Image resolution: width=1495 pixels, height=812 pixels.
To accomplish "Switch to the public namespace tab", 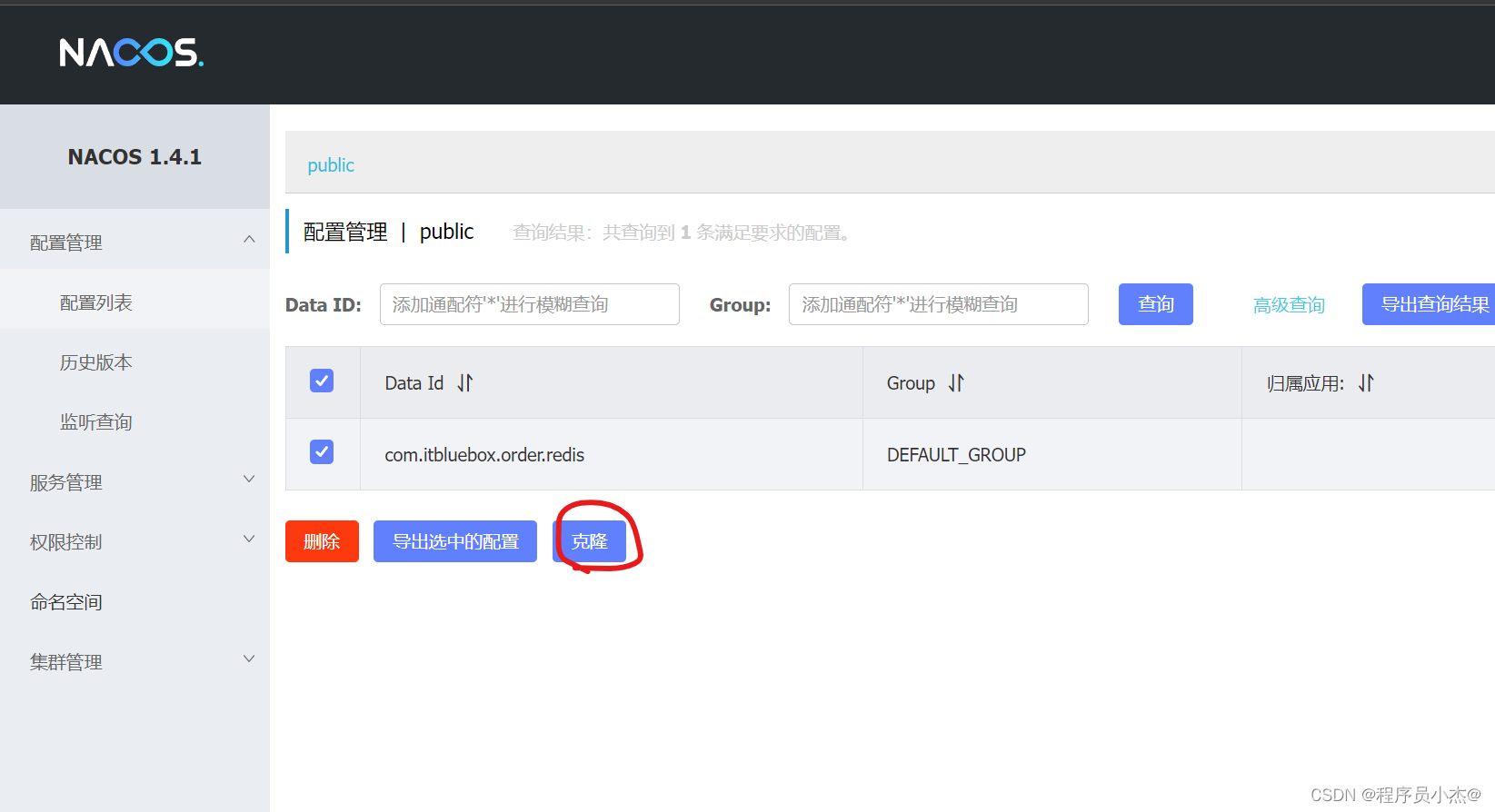I will tap(331, 165).
